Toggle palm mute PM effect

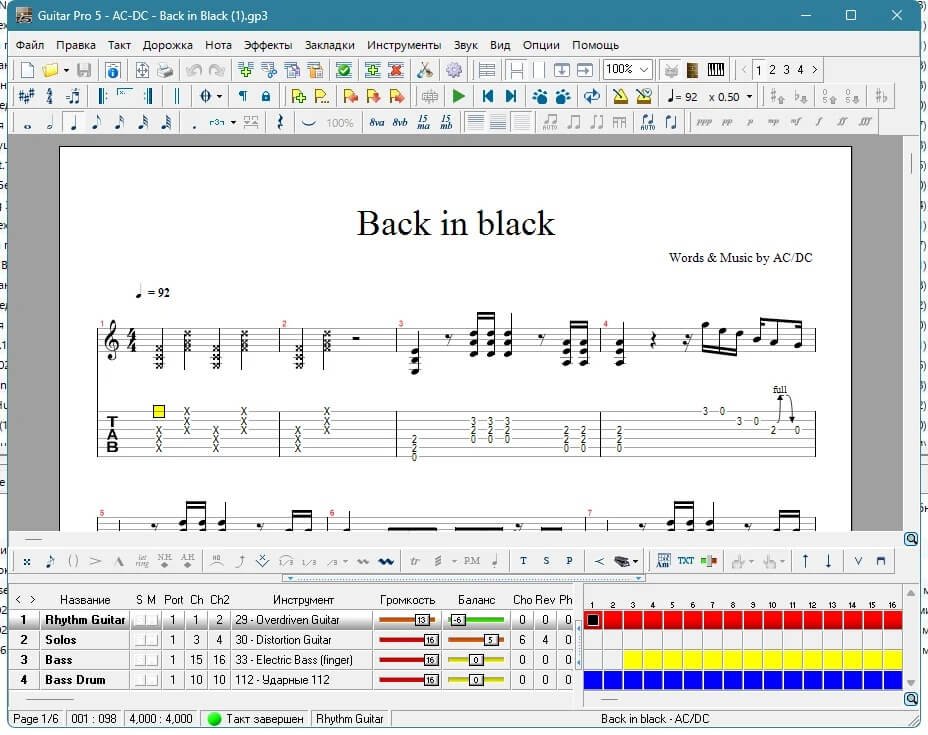coord(472,560)
